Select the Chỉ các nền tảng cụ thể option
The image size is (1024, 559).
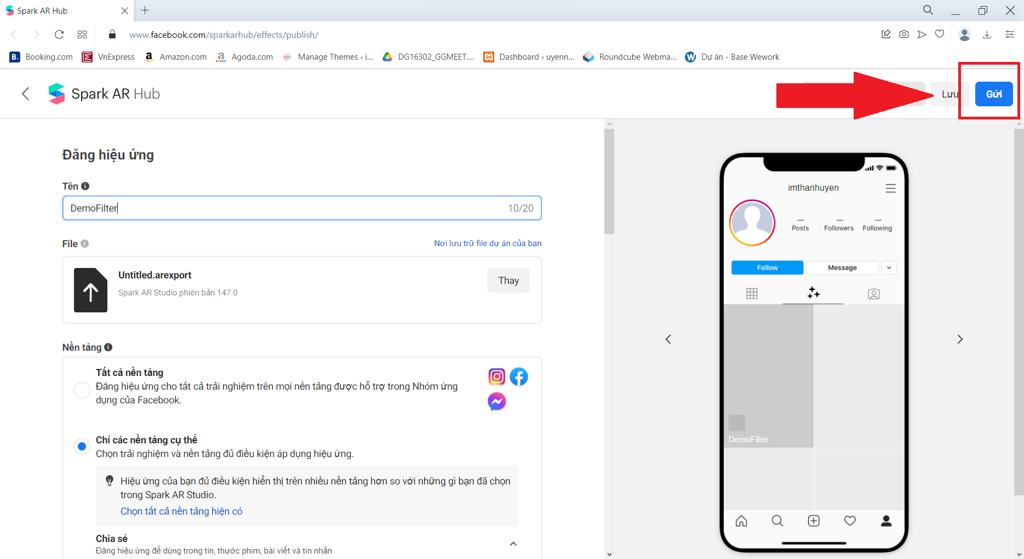82,447
